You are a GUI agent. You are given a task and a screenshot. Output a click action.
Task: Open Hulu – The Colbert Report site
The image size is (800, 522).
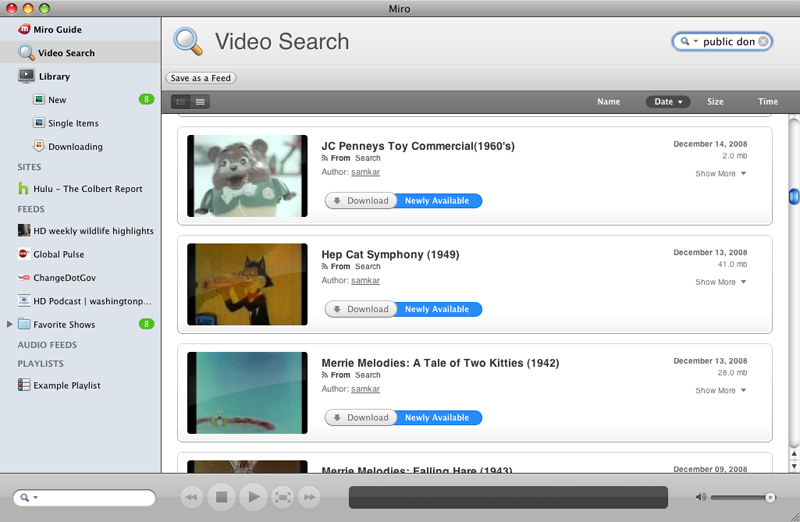[x=87, y=189]
